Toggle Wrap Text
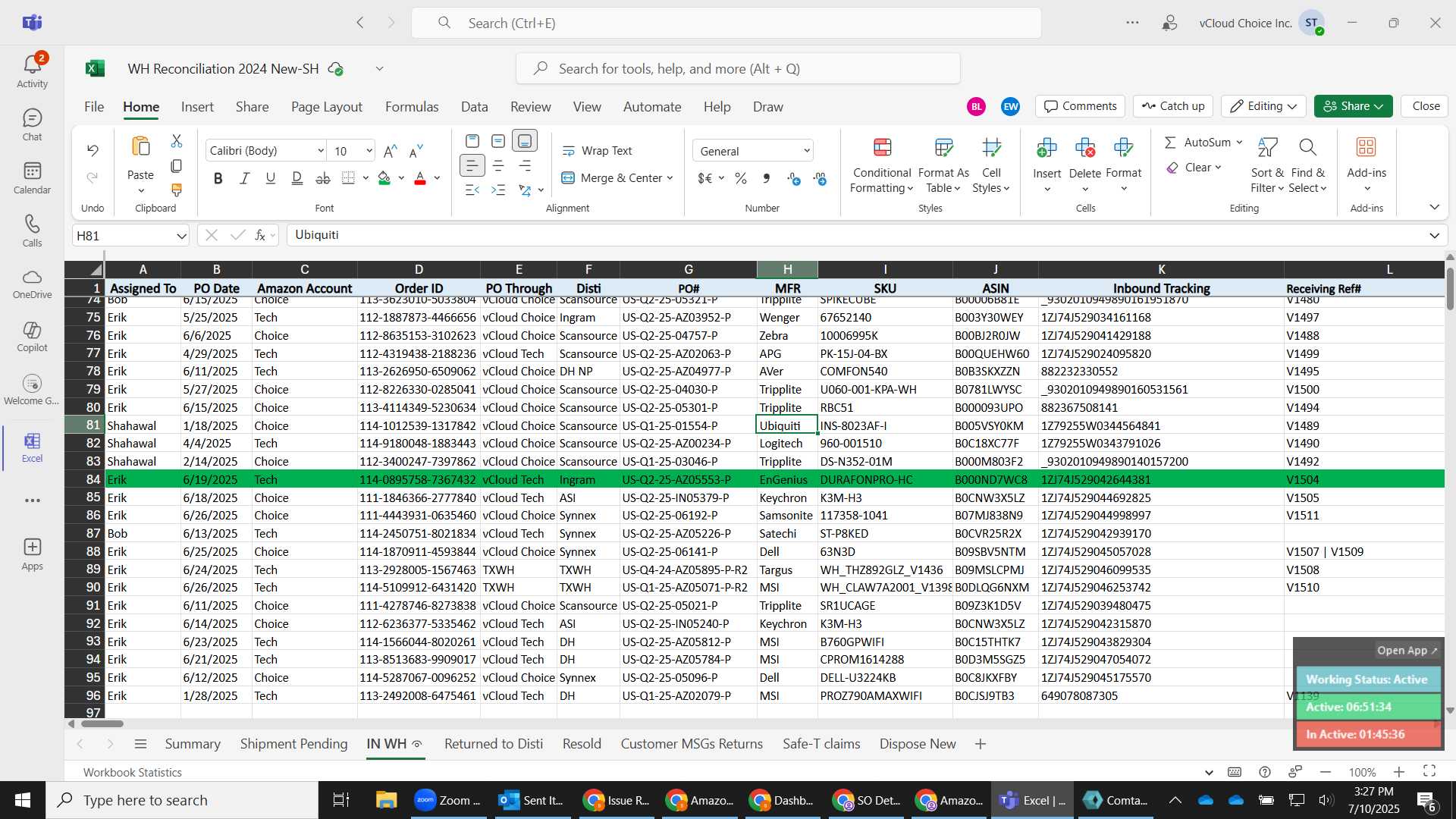Screen dimensions: 1456x819 597,151
